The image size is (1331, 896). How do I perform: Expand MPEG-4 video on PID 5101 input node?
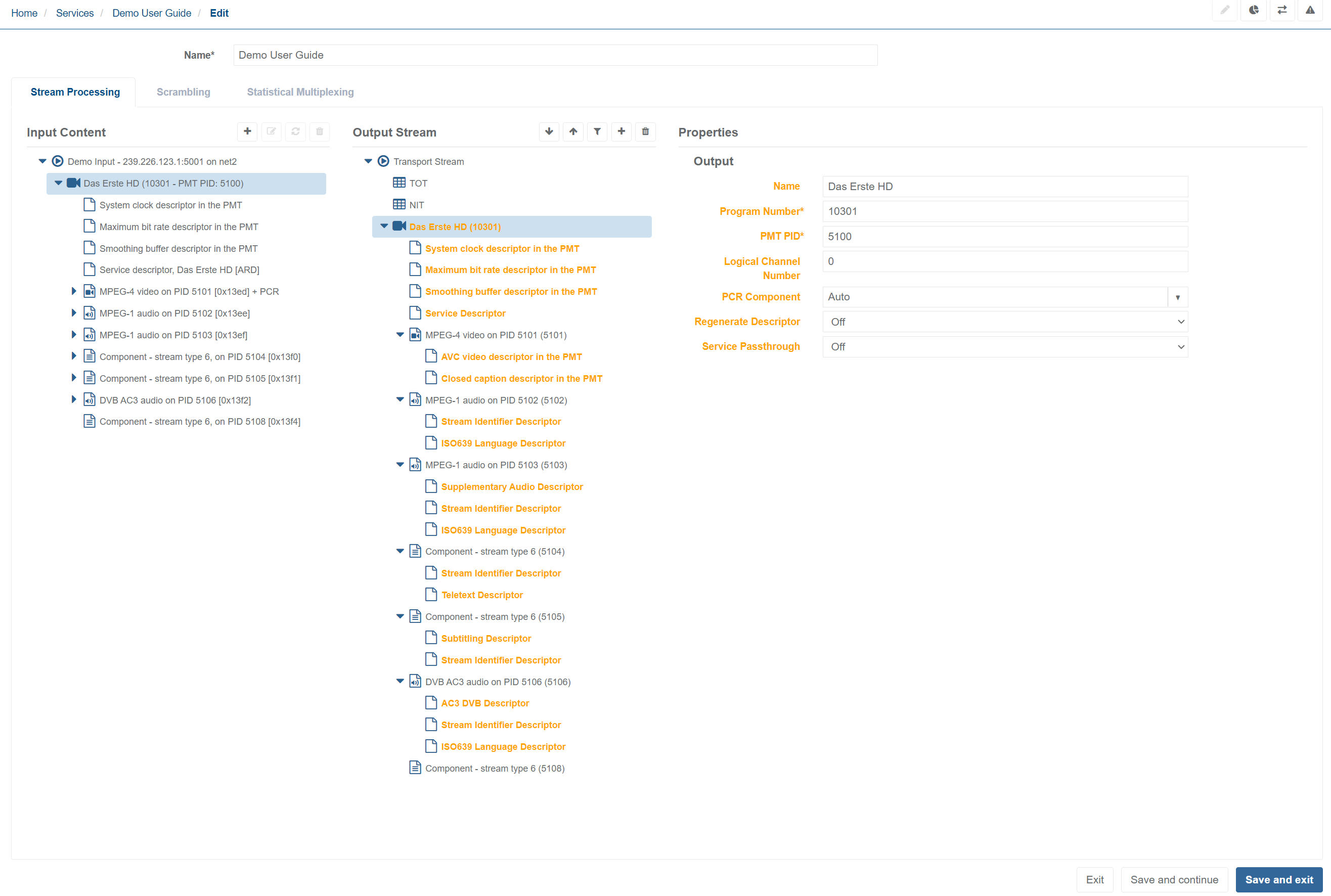[x=74, y=291]
